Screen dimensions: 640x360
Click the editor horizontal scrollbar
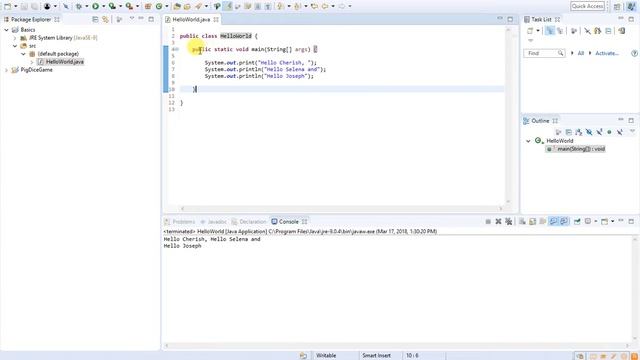click(x=341, y=209)
